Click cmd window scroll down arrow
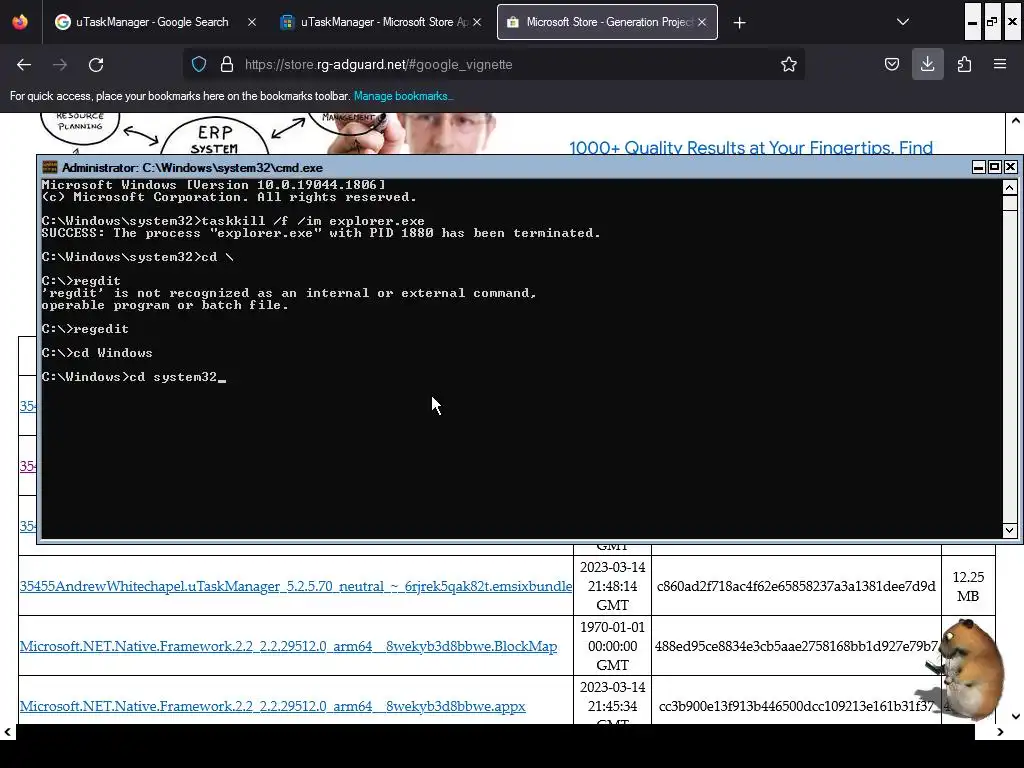The height and width of the screenshot is (768, 1024). click(1010, 530)
